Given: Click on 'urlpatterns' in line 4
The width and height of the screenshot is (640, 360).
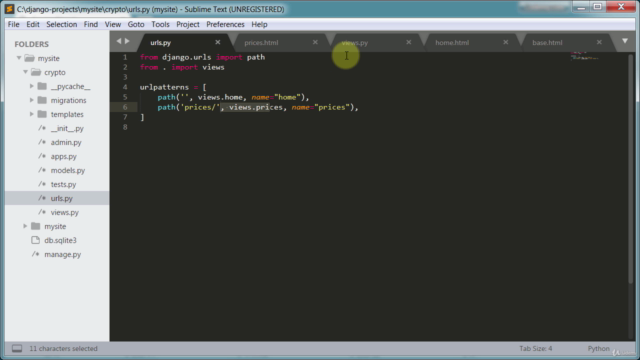Looking at the screenshot, I should (164, 87).
